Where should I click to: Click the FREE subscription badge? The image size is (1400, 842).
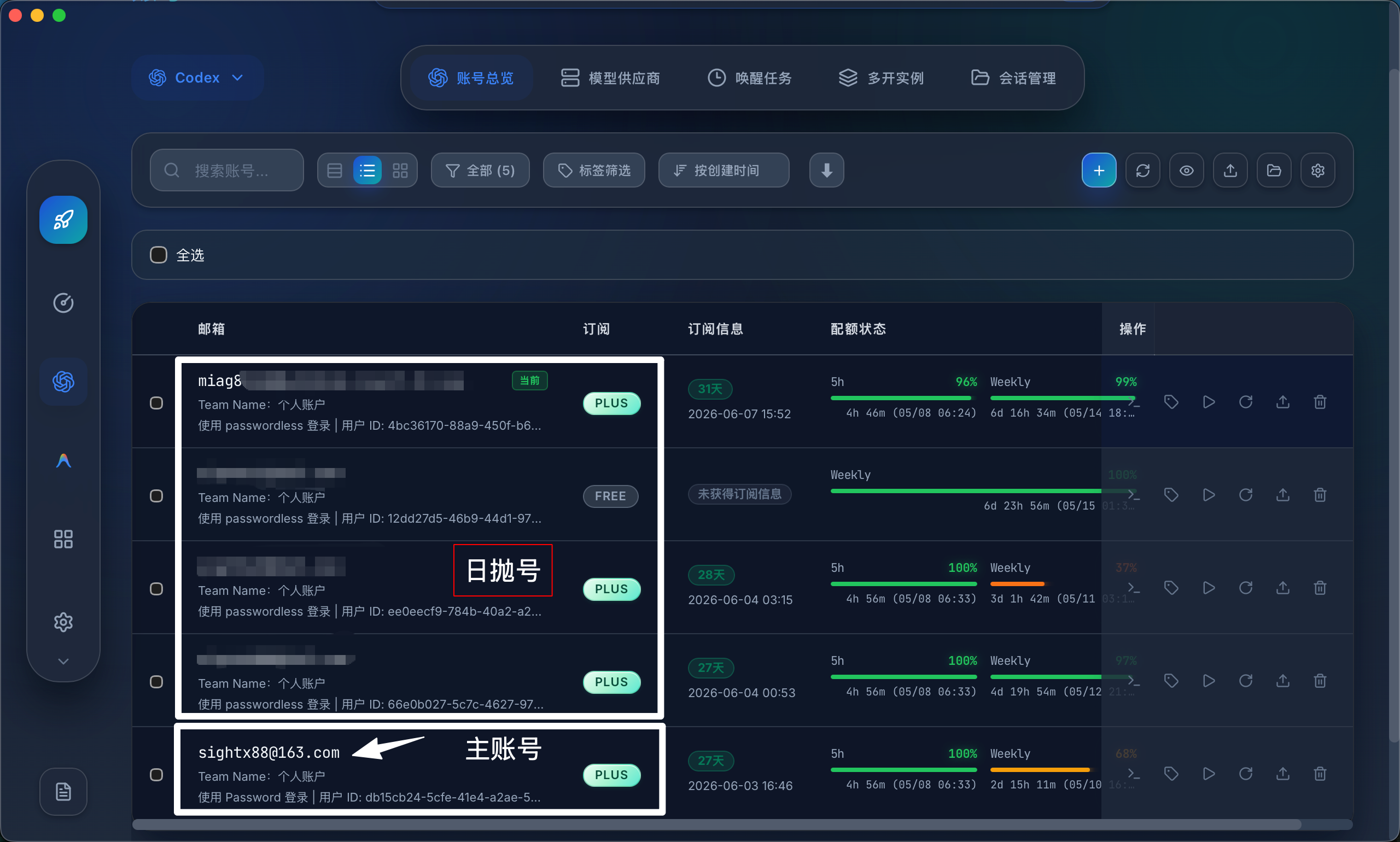[x=610, y=496]
